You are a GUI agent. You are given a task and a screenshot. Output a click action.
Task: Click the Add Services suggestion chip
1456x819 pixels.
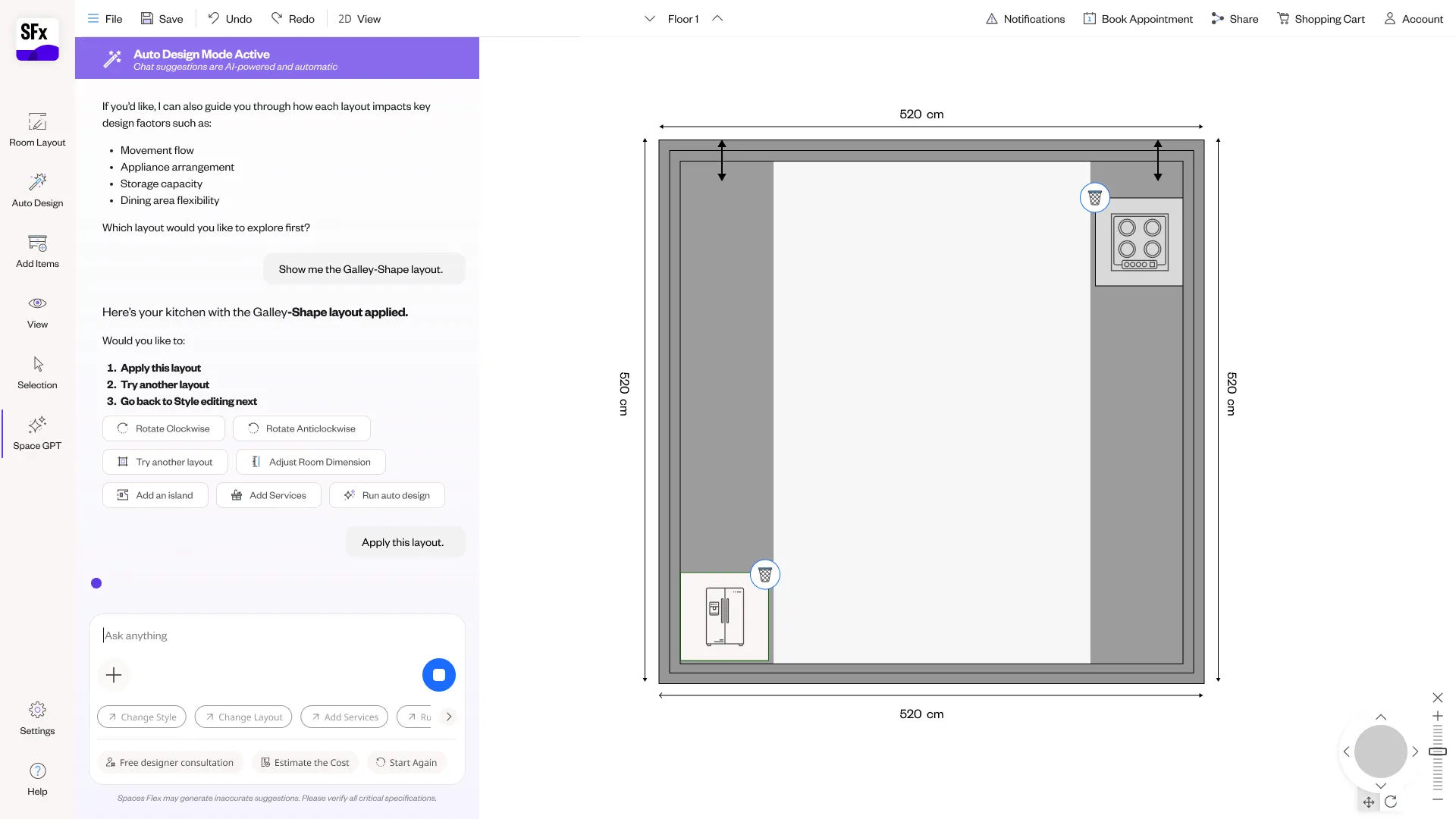click(x=344, y=717)
